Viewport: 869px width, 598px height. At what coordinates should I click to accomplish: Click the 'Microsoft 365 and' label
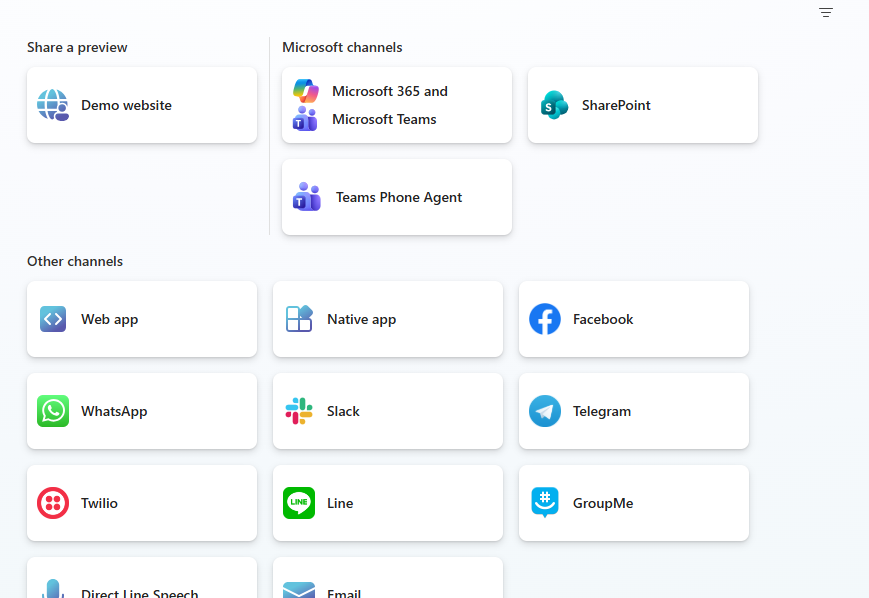(390, 91)
